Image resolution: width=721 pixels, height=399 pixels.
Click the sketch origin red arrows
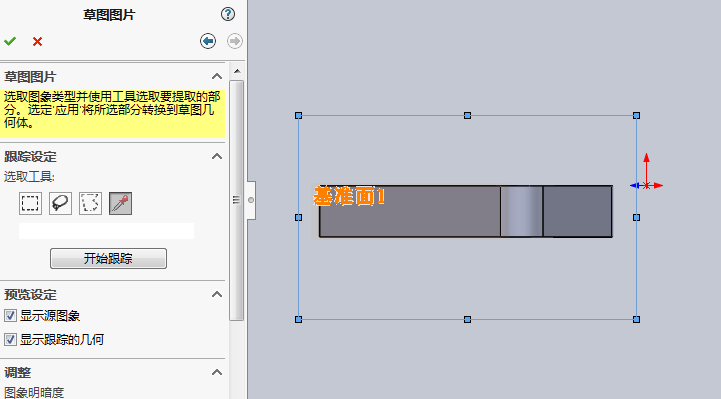tap(647, 185)
